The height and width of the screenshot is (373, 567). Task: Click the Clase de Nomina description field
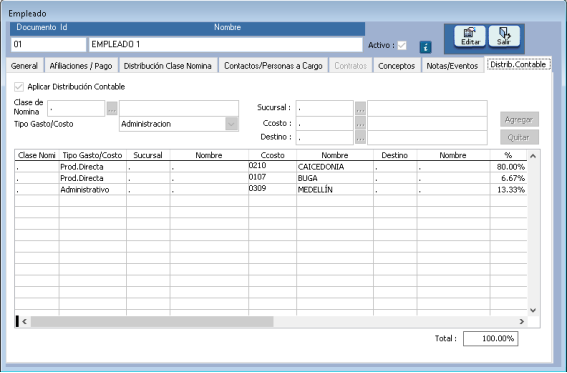[179, 108]
